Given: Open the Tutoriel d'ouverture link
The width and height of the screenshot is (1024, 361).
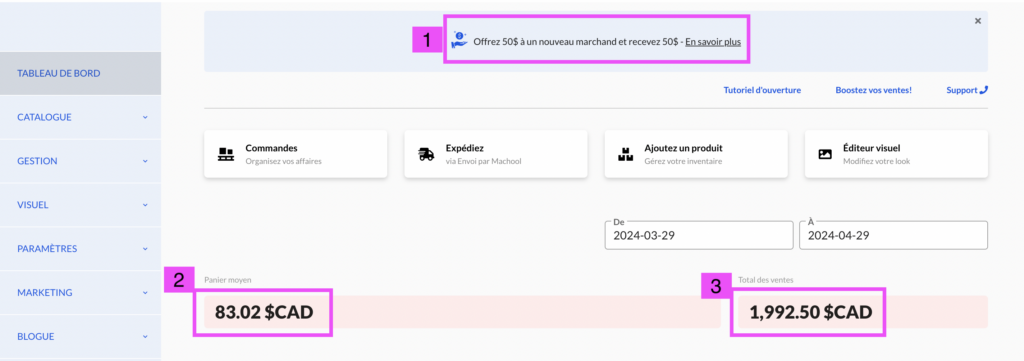Looking at the screenshot, I should [x=762, y=90].
